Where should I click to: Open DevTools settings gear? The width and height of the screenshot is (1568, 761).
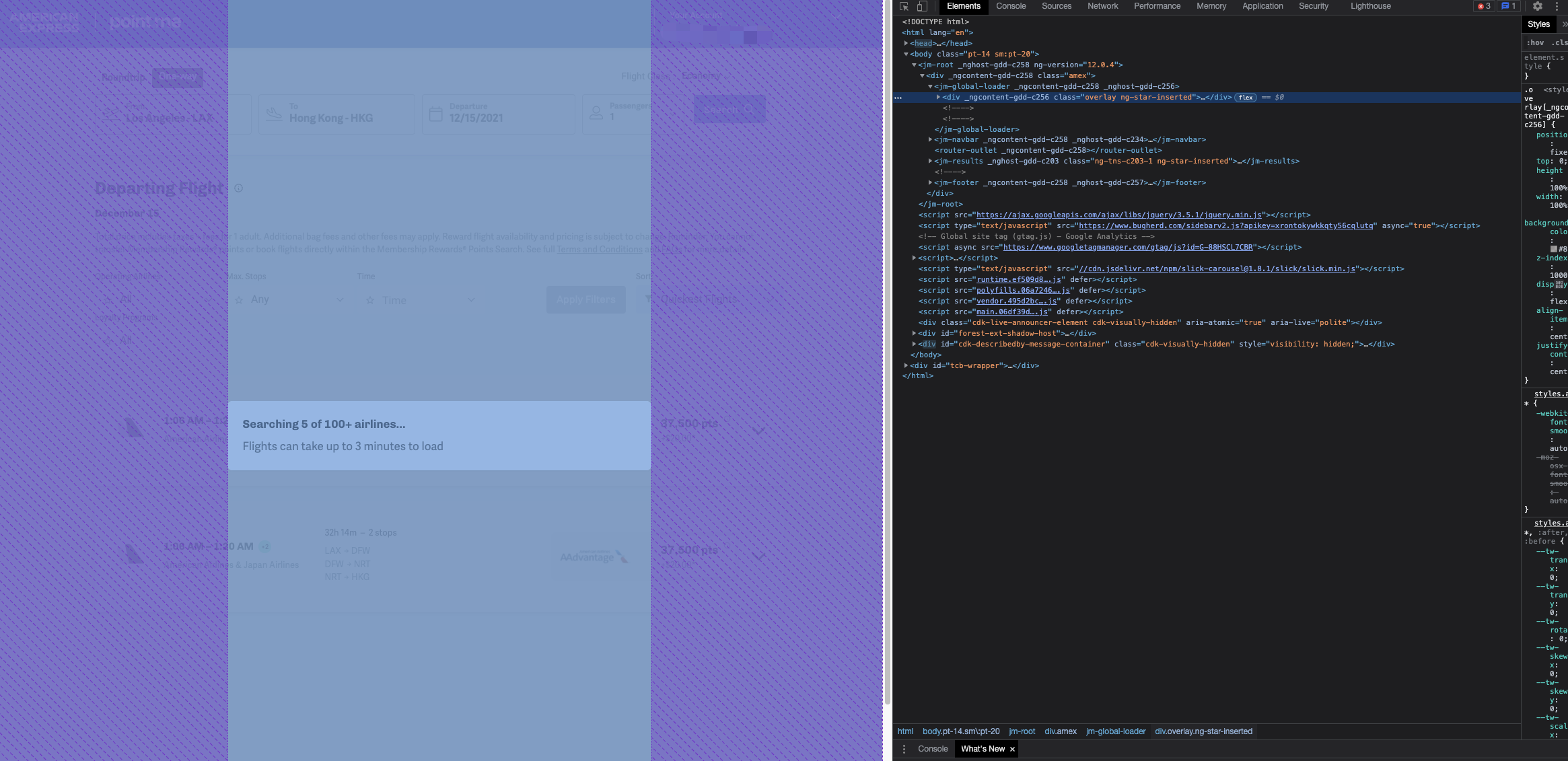(1538, 6)
